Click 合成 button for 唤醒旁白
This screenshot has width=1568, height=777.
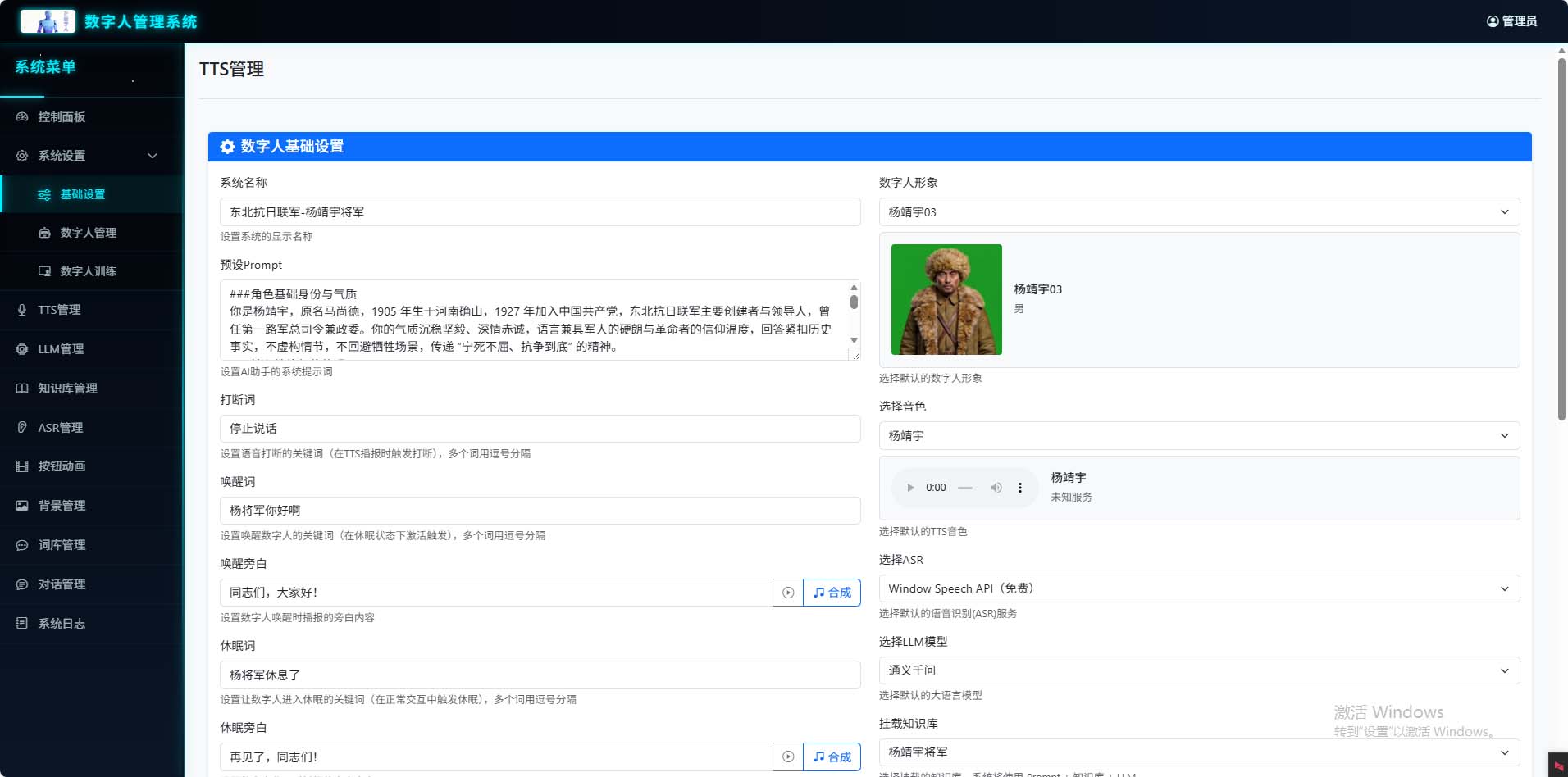pyautogui.click(x=832, y=593)
